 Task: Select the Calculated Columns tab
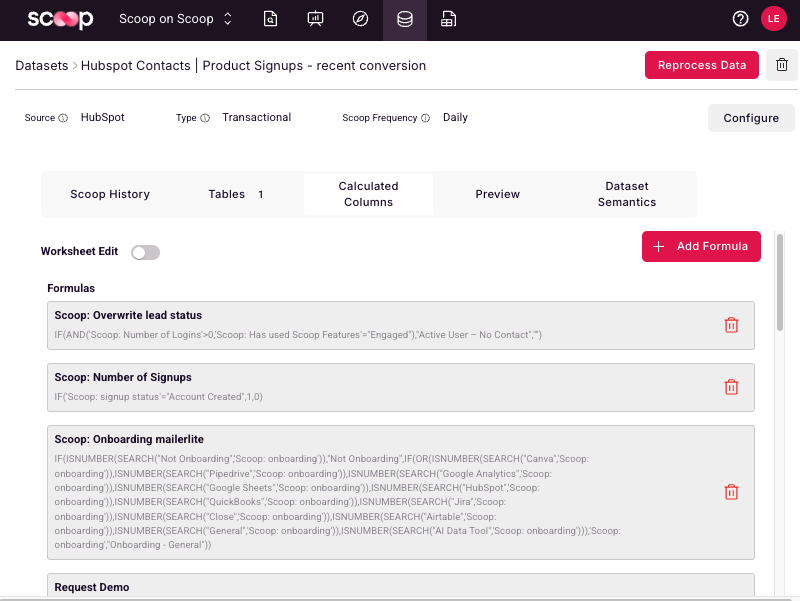tap(368, 194)
